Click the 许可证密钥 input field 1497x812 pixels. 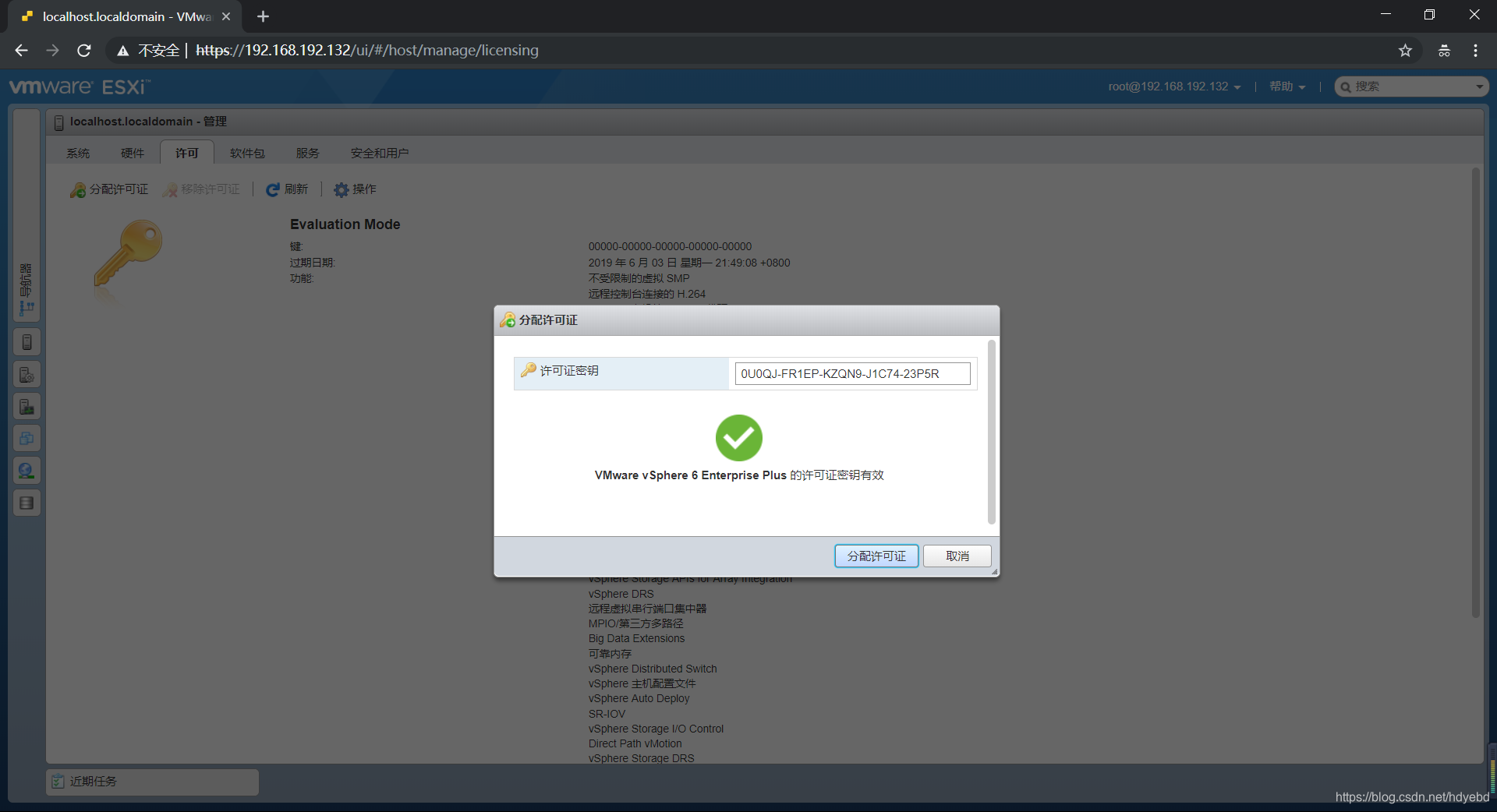point(852,373)
